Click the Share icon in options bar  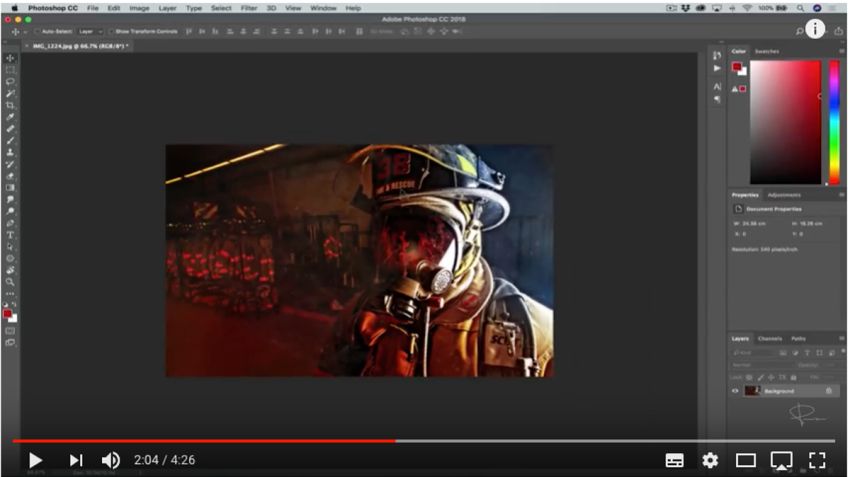coord(839,31)
